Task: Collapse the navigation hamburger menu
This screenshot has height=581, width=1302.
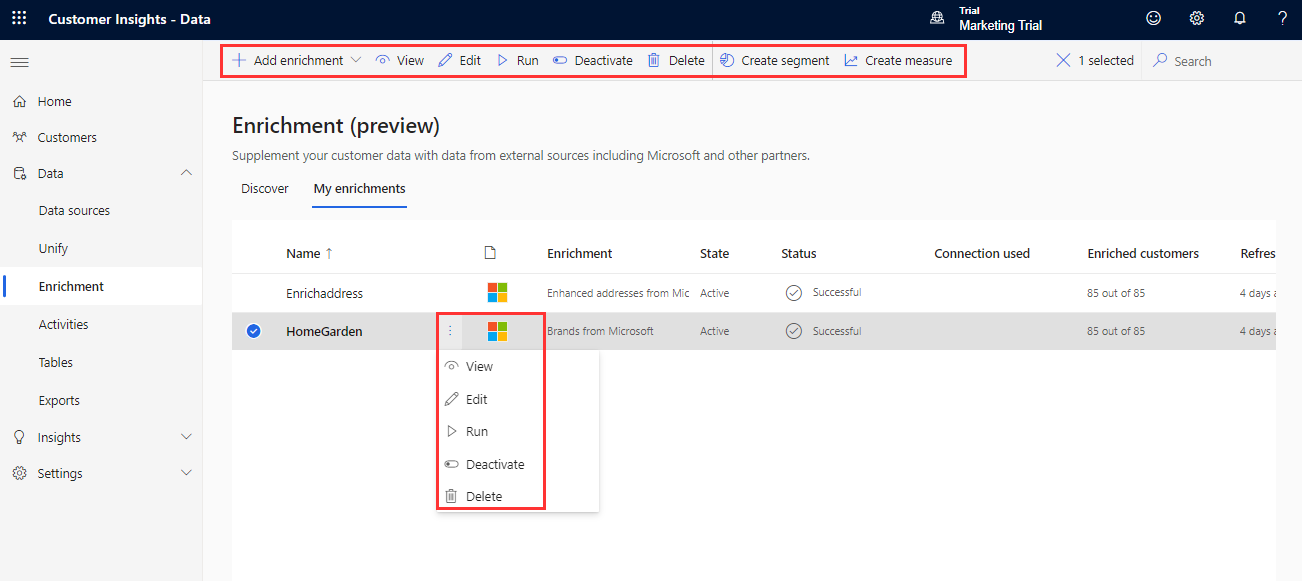Action: pos(19,63)
